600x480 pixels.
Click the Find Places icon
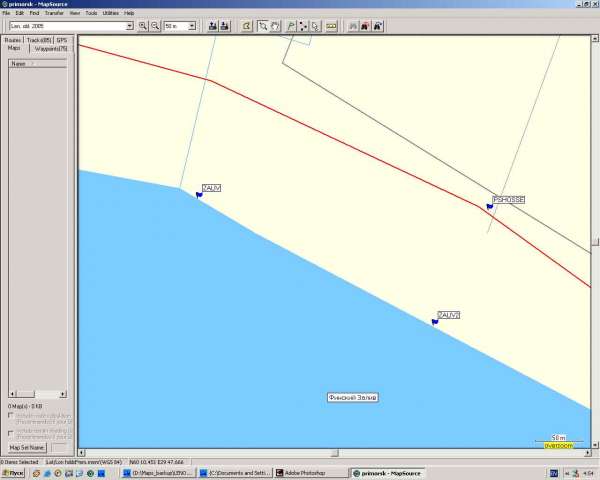click(247, 25)
